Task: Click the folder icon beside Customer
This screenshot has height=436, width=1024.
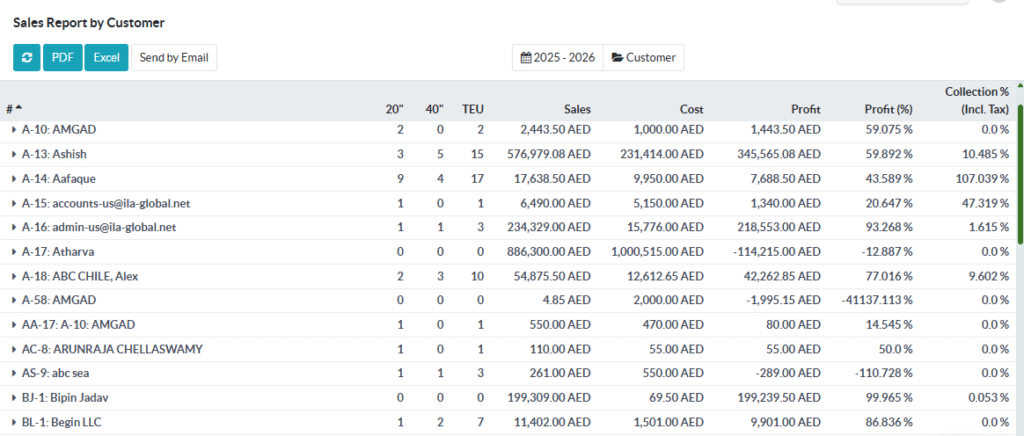Action: [x=617, y=58]
